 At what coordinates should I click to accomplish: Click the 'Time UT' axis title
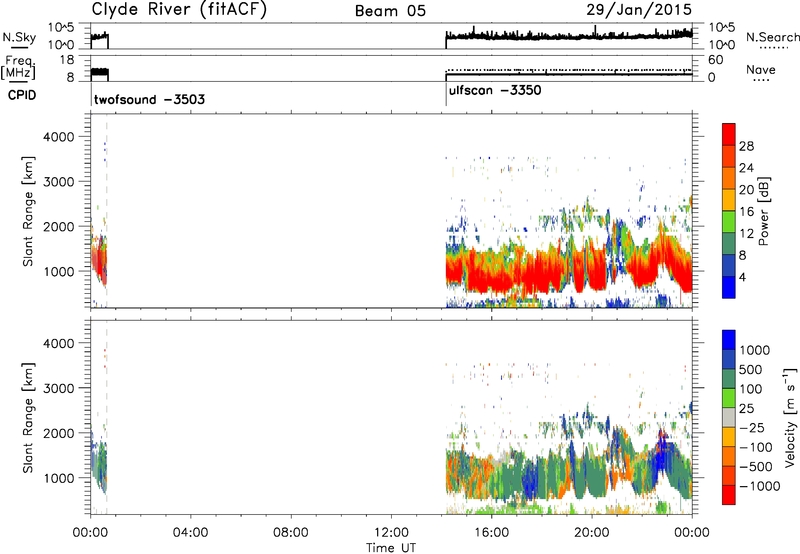[391, 548]
